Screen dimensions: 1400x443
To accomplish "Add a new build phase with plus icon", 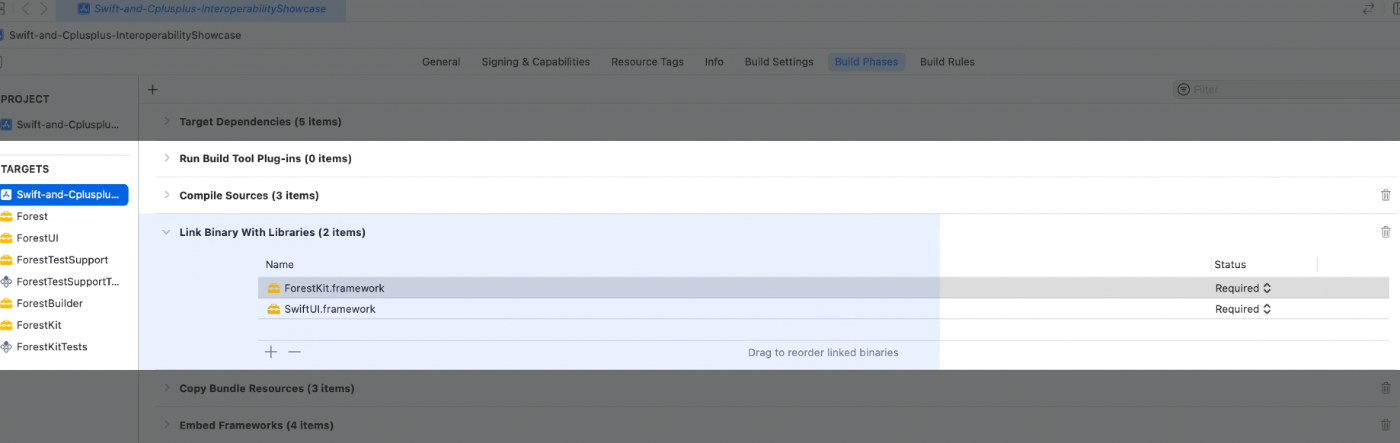I will tap(153, 90).
